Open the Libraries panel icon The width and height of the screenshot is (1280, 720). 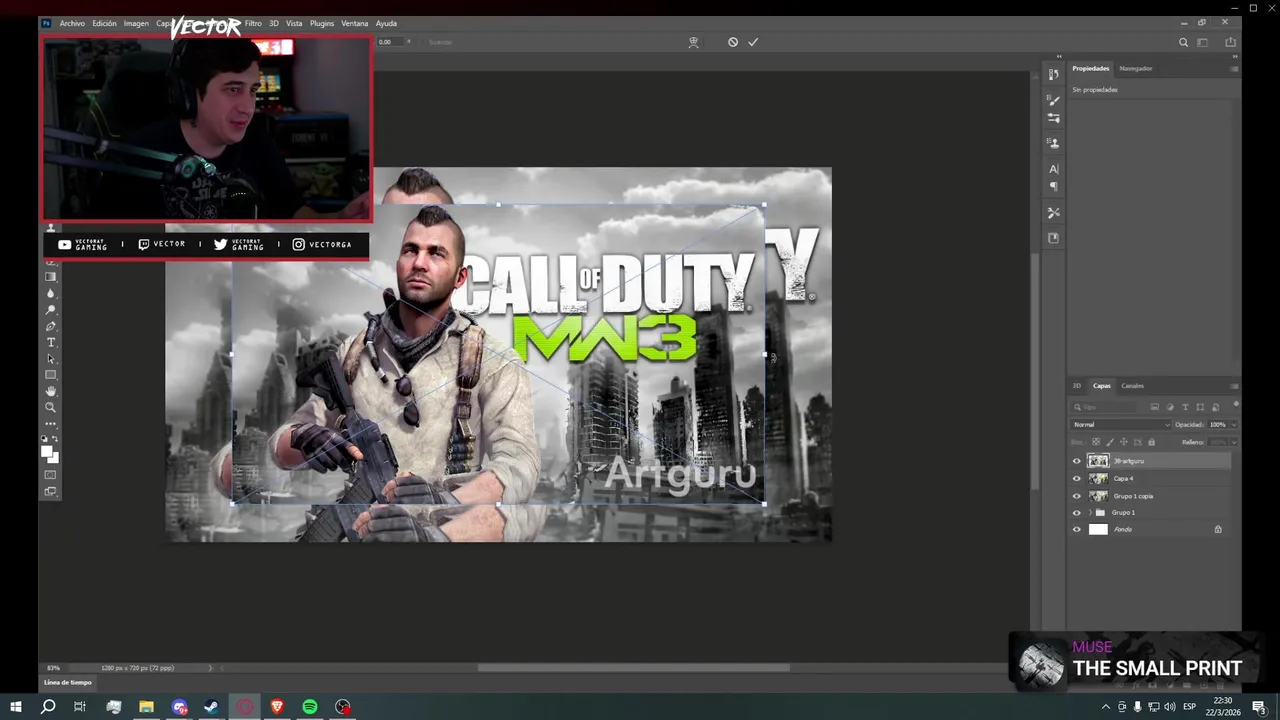point(1053,238)
